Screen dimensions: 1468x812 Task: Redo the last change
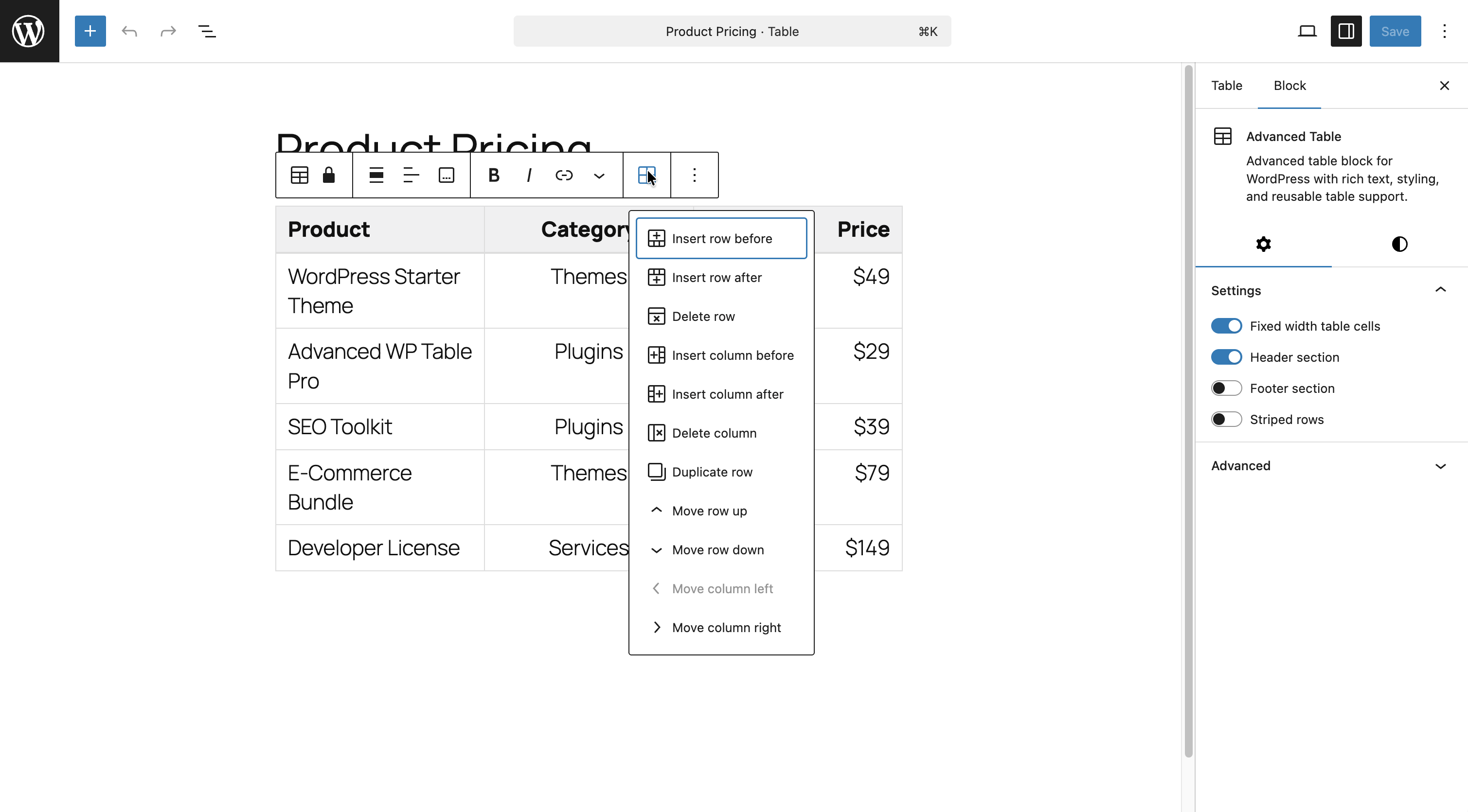coord(168,31)
